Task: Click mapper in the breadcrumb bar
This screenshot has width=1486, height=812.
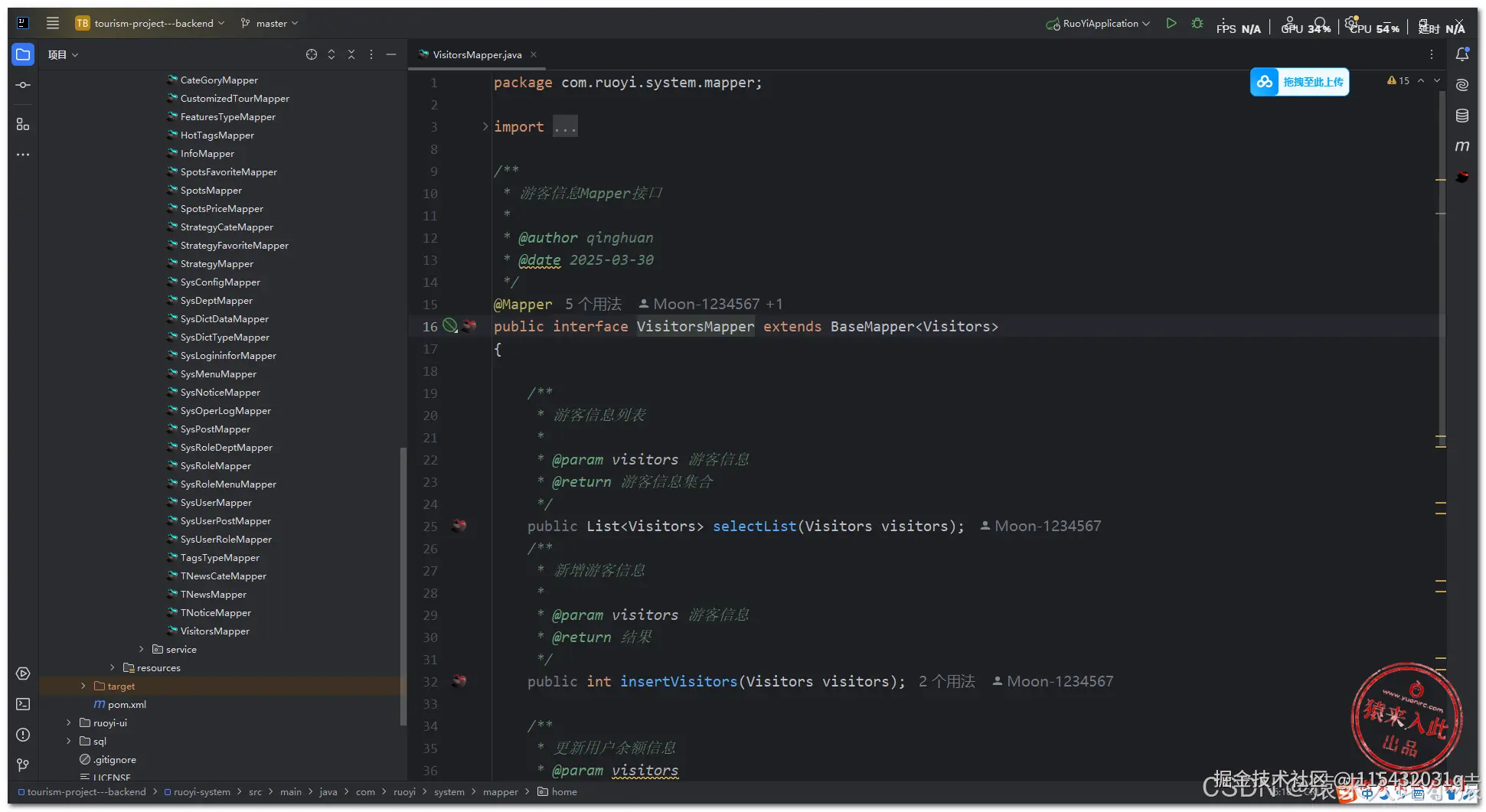Action: (501, 791)
